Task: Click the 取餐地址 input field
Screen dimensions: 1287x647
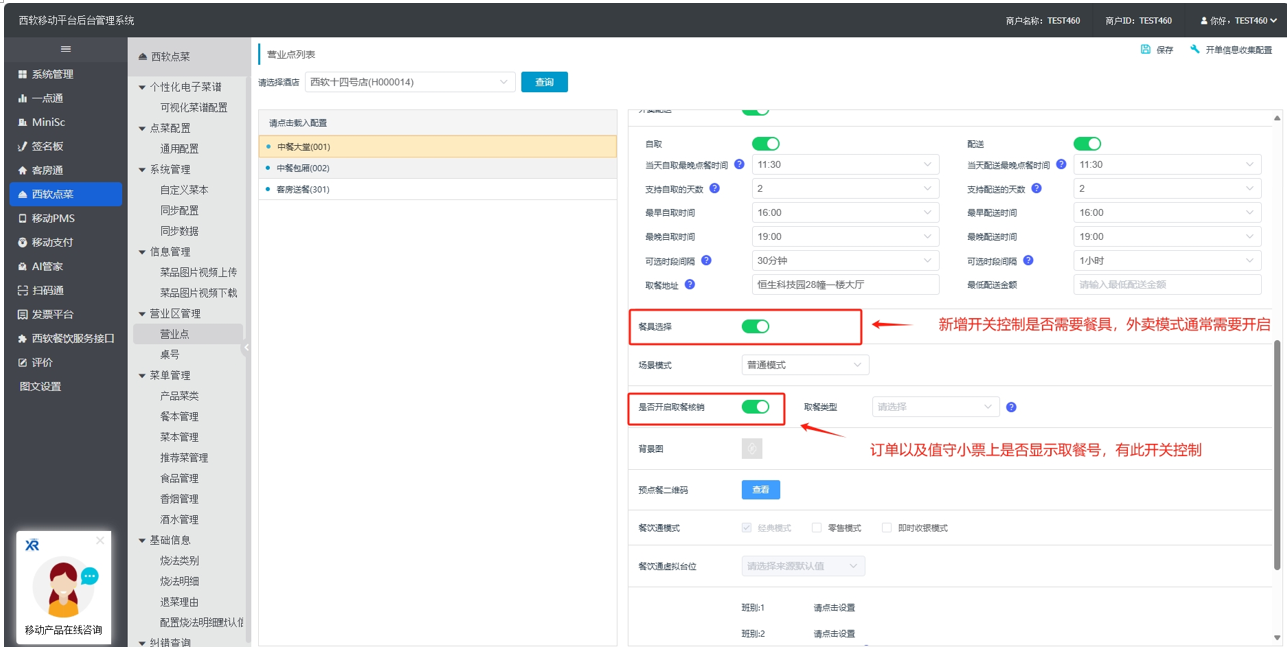Action: 846,285
